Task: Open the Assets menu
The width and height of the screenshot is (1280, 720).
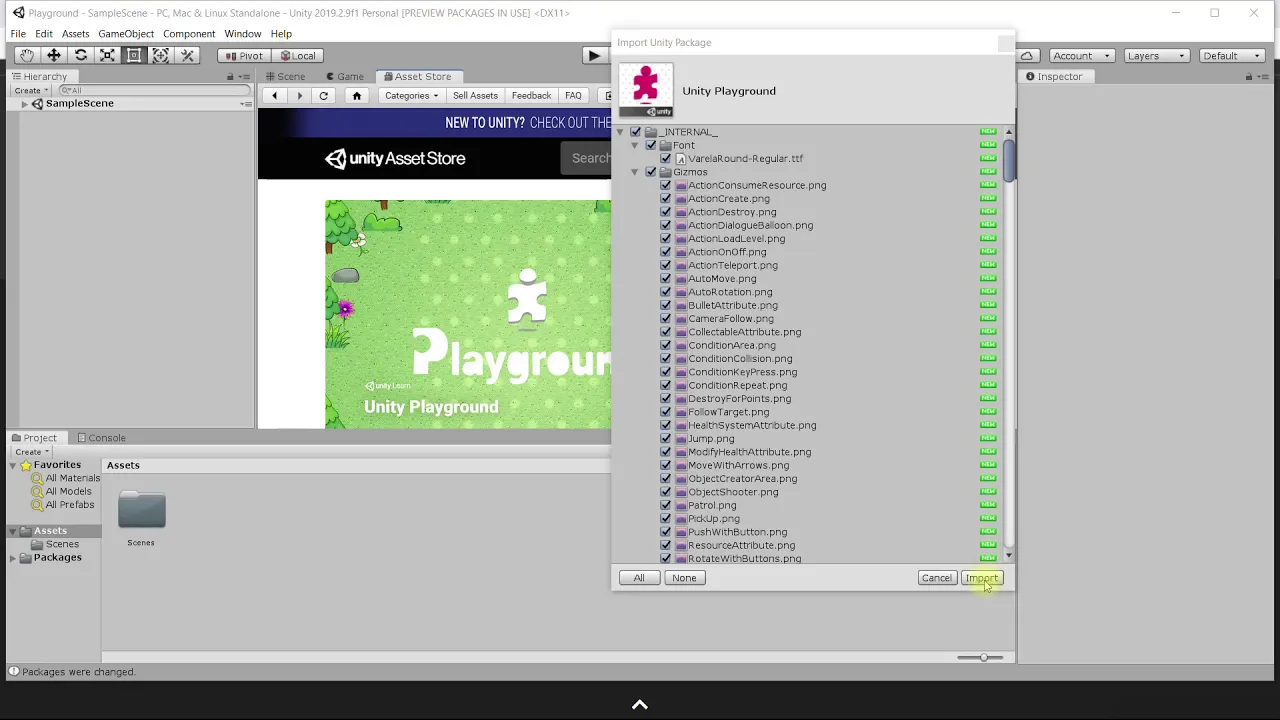Action: point(75,34)
